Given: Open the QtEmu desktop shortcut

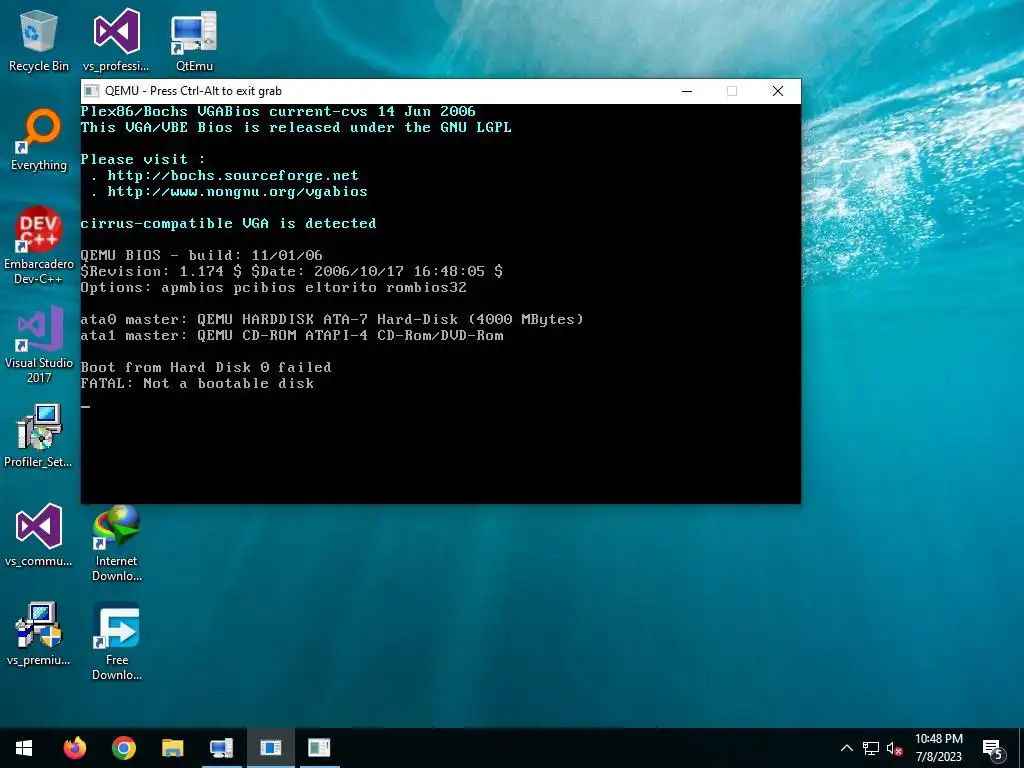Looking at the screenshot, I should click(194, 40).
